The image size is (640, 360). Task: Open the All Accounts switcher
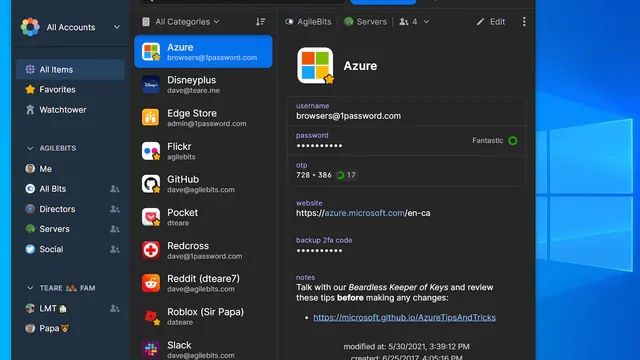click(x=71, y=27)
